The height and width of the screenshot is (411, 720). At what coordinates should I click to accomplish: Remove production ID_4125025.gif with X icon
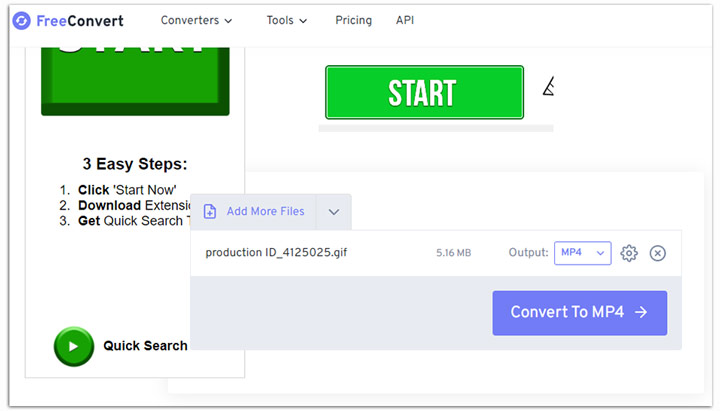coord(657,253)
